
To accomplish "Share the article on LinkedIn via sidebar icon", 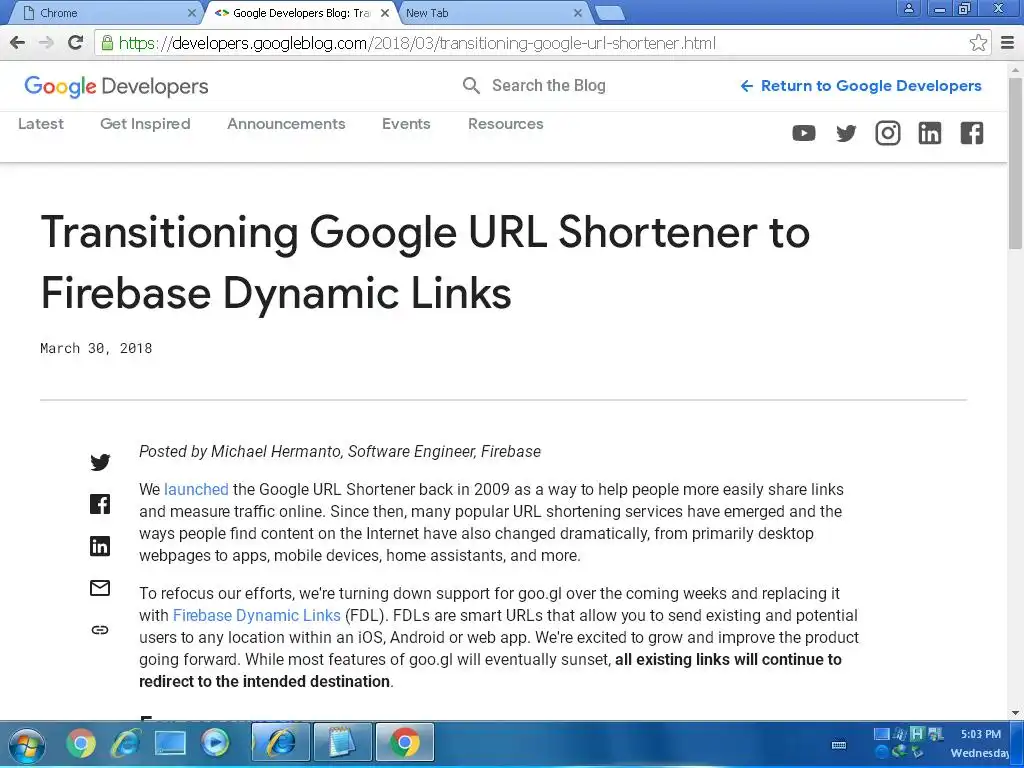I will [x=100, y=546].
